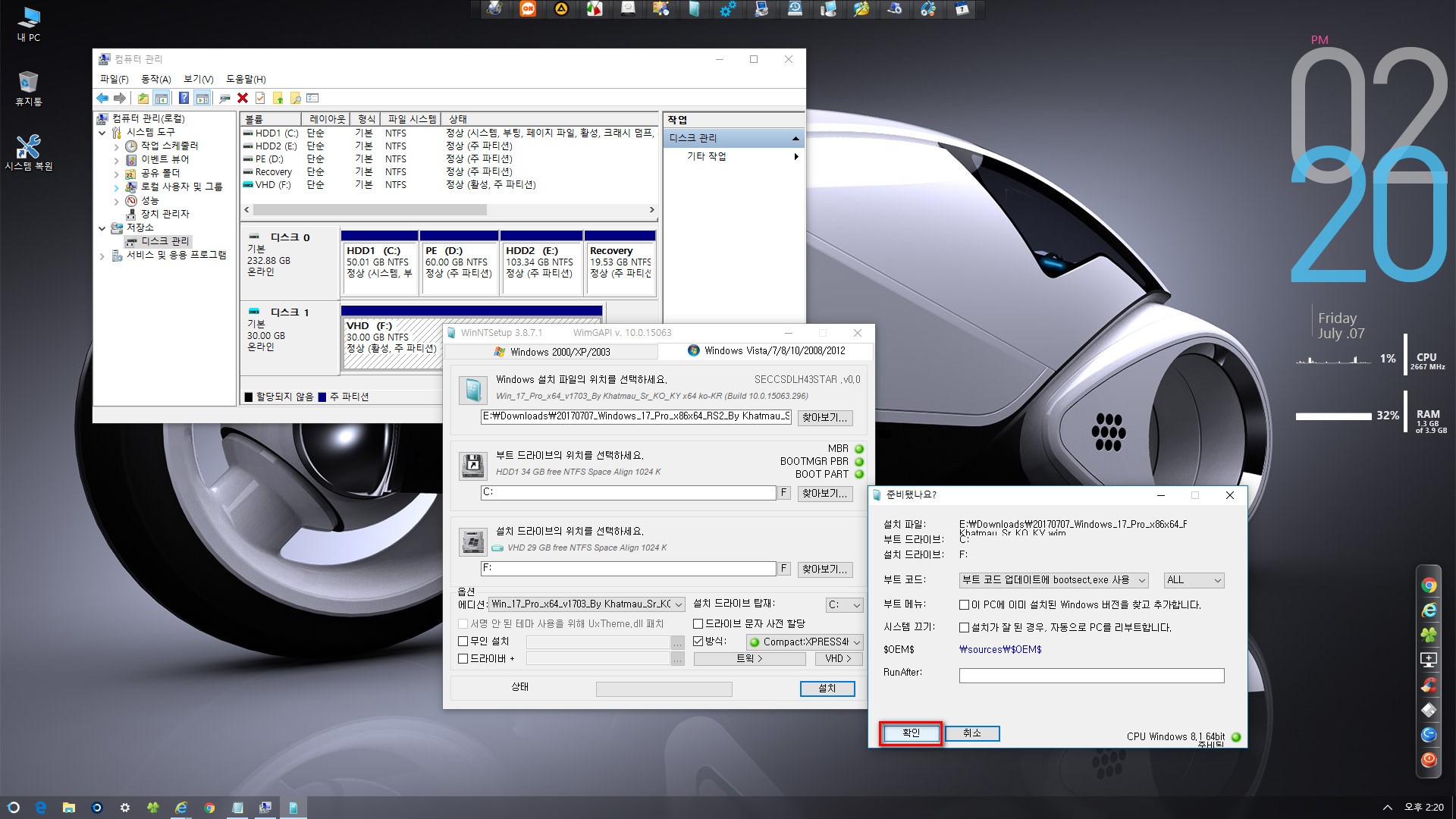Click 찾아보기 for the install file location
The image size is (1456, 819).
point(825,418)
